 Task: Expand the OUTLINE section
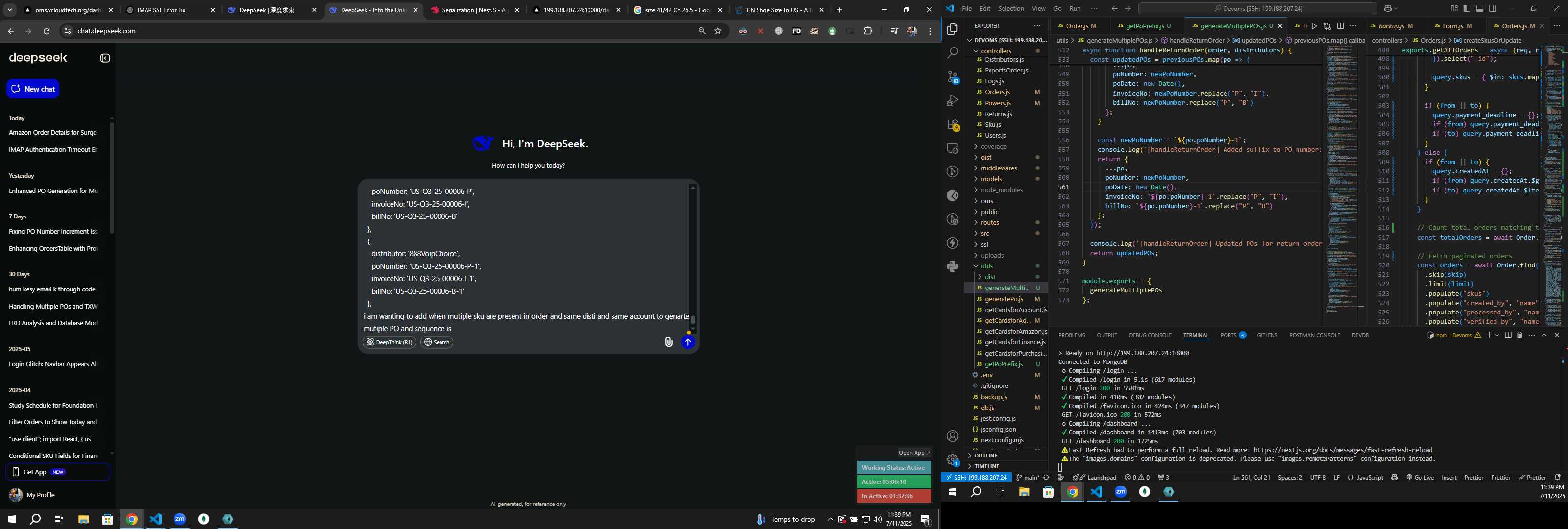tap(985, 456)
